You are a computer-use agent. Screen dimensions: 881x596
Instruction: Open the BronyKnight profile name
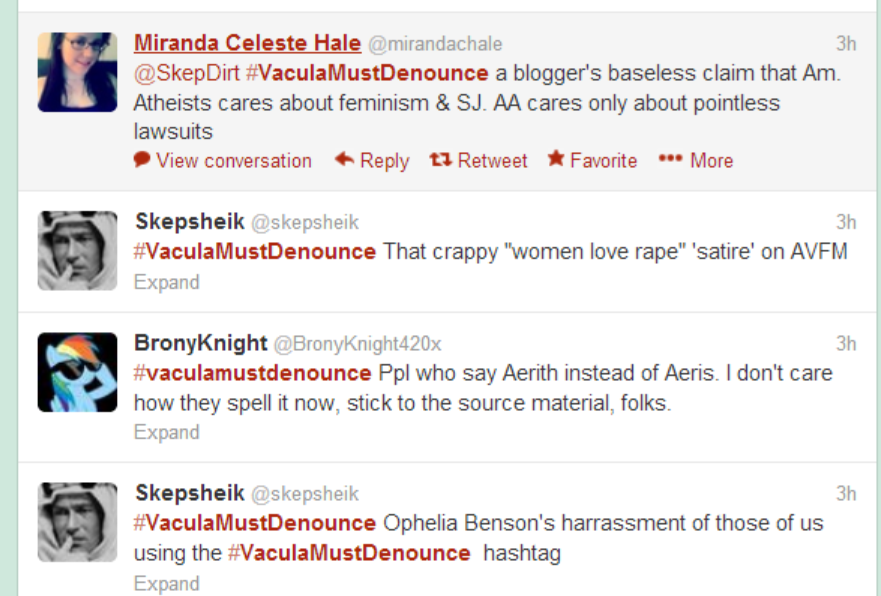[x=200, y=343]
